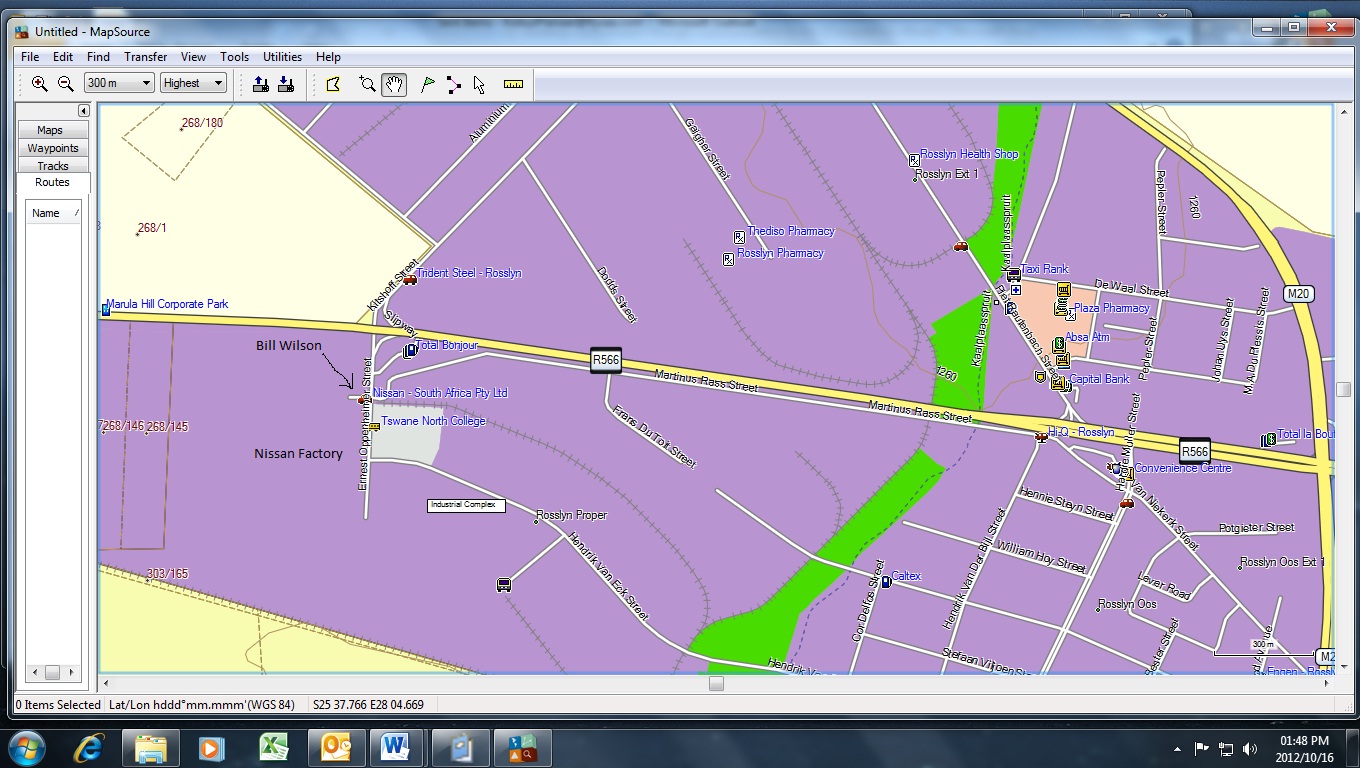This screenshot has height=768, width=1360.
Task: Click the Routes list horizontal scrollbar
Action: click(x=52, y=672)
